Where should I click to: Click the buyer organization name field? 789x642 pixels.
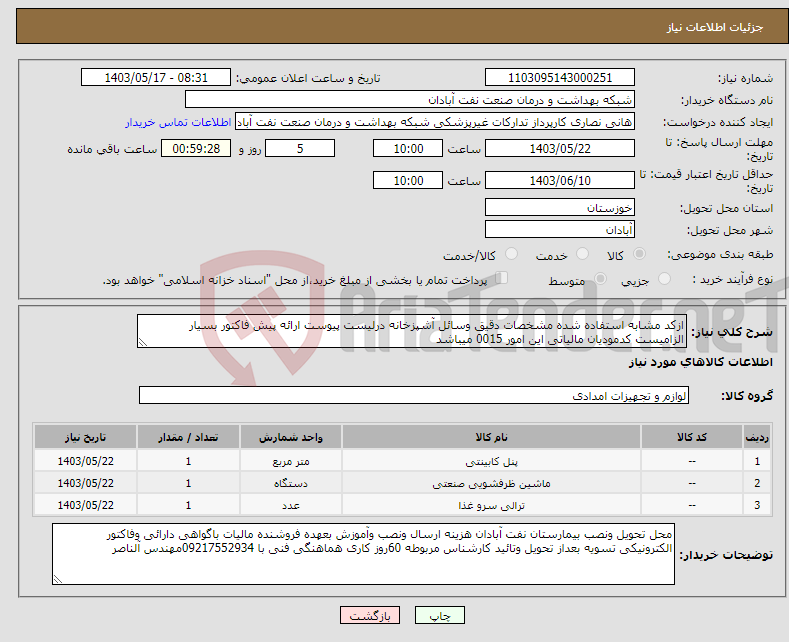pos(410,100)
